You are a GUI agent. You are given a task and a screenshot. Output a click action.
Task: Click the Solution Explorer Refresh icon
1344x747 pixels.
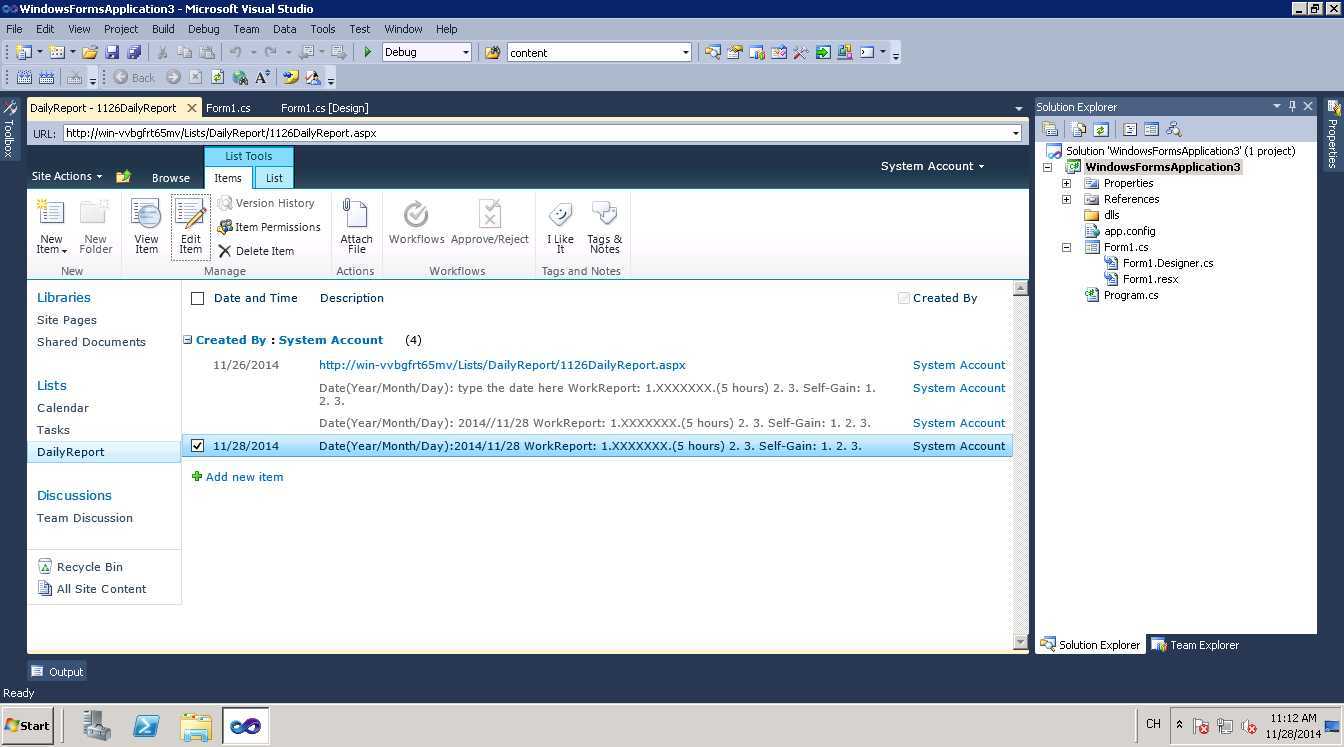click(x=1101, y=129)
